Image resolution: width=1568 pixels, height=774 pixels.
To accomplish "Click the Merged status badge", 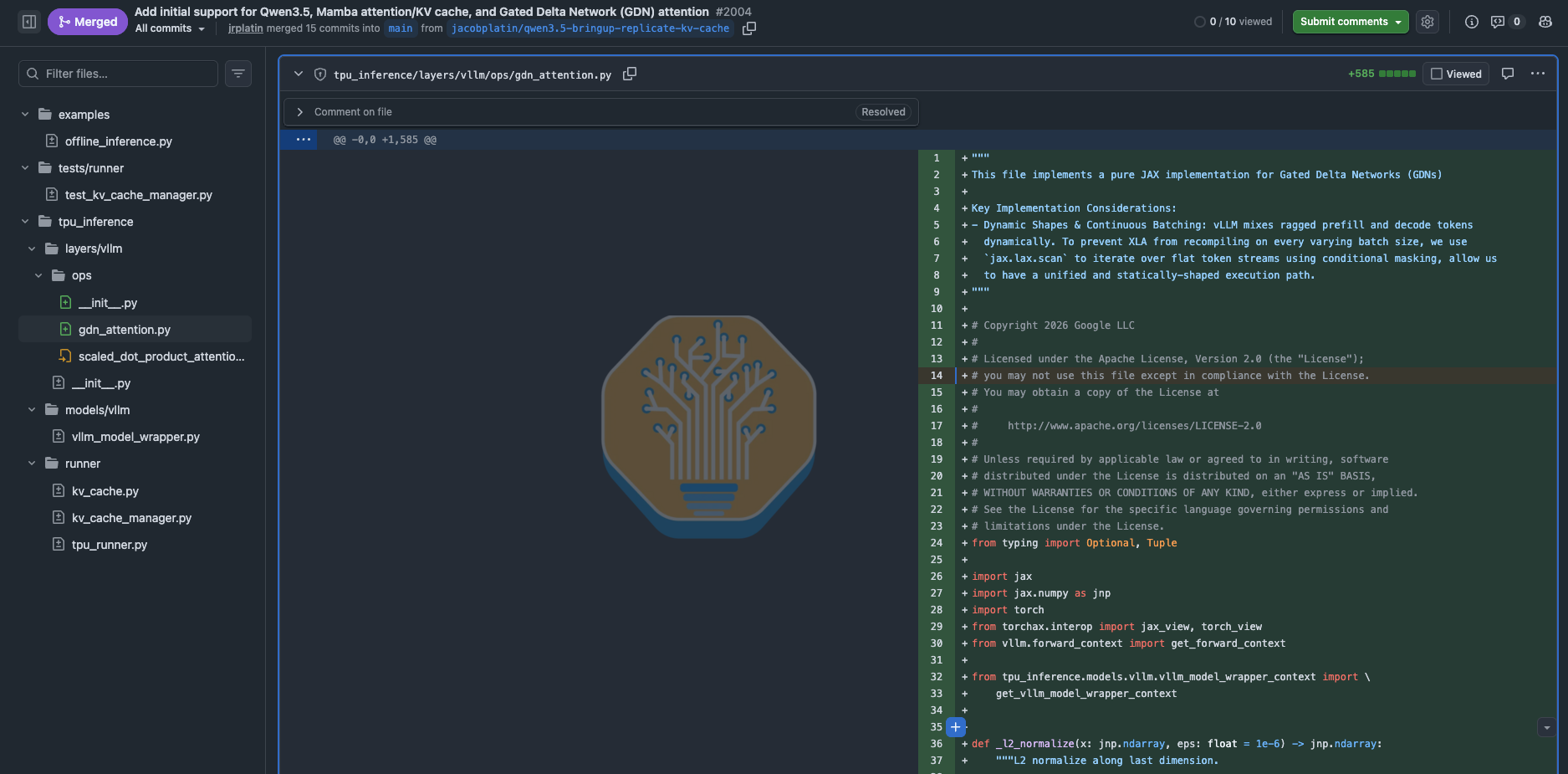I will pyautogui.click(x=88, y=22).
